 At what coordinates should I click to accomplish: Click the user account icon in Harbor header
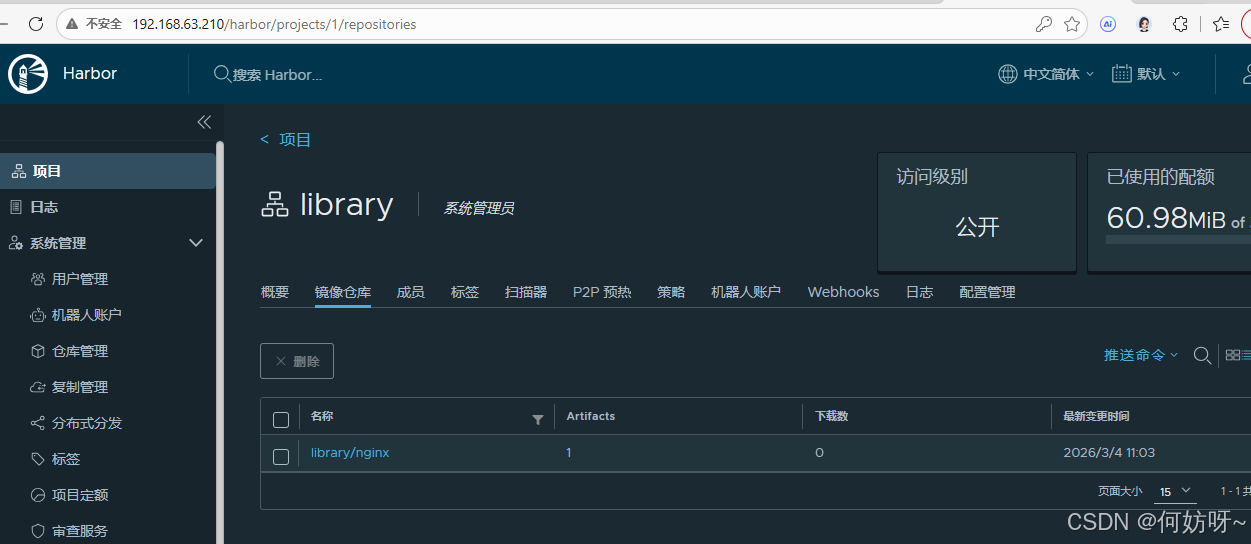click(x=1246, y=74)
